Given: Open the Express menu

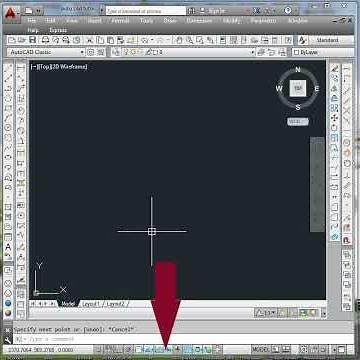Looking at the screenshot, I should click(x=58, y=30).
